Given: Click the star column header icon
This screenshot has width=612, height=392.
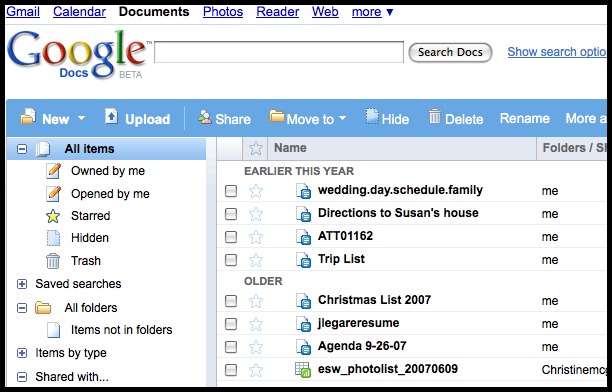Looking at the screenshot, I should 256,148.
